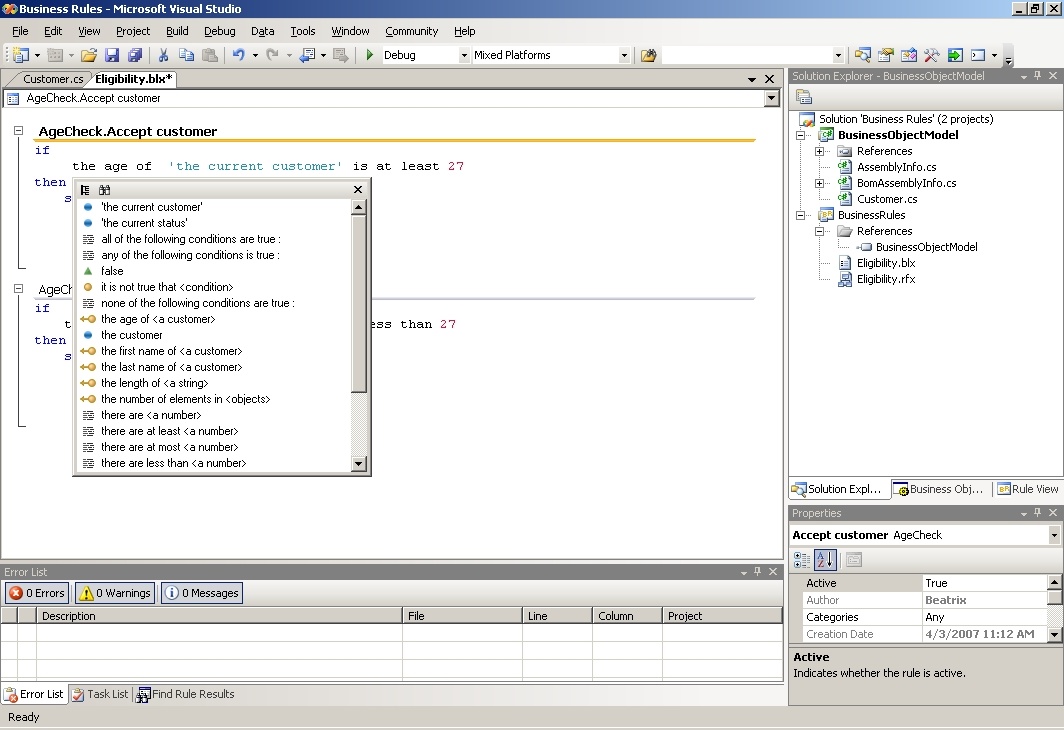Switch to the Customer.cs tab
Screen dimensions: 1064x730
[x=52, y=79]
